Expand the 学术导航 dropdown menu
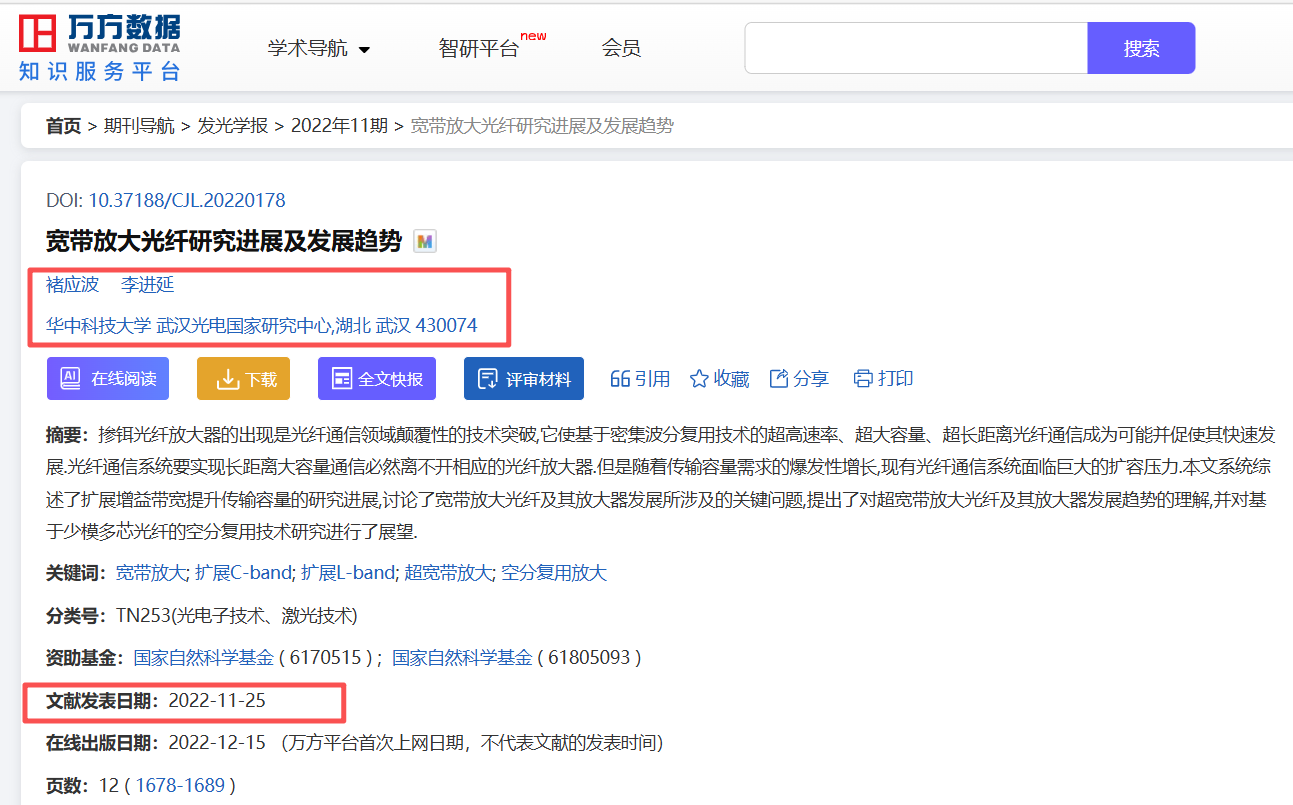Screen dimensions: 1293x805 [x=319, y=48]
